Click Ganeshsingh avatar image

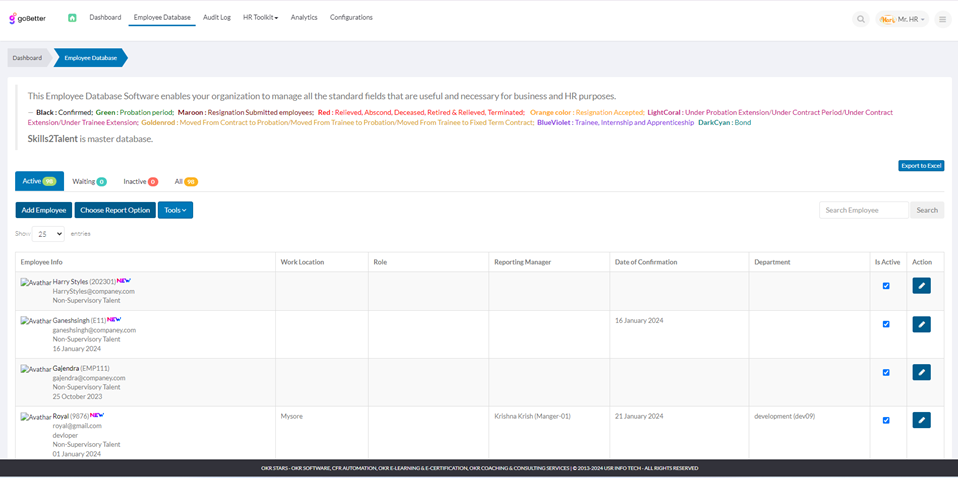(x=36, y=321)
